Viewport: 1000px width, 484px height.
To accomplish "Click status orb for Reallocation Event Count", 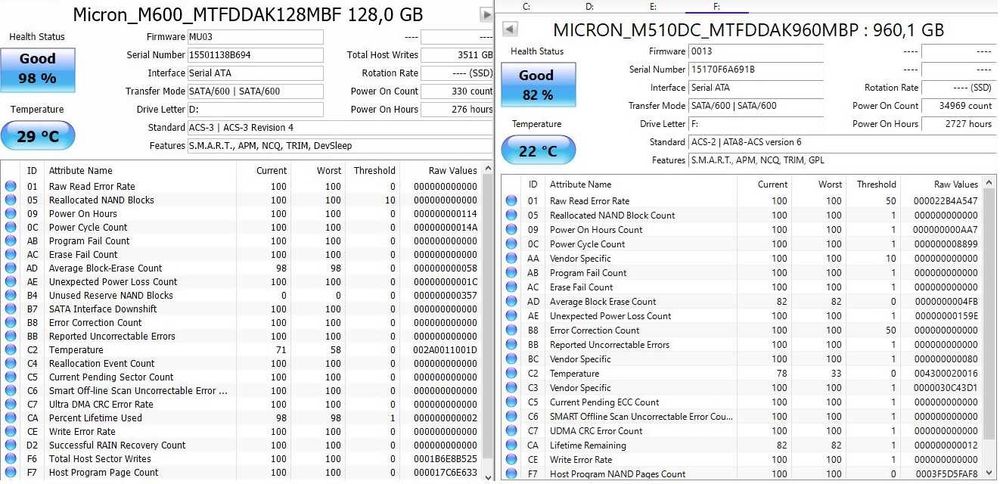I will point(10,363).
